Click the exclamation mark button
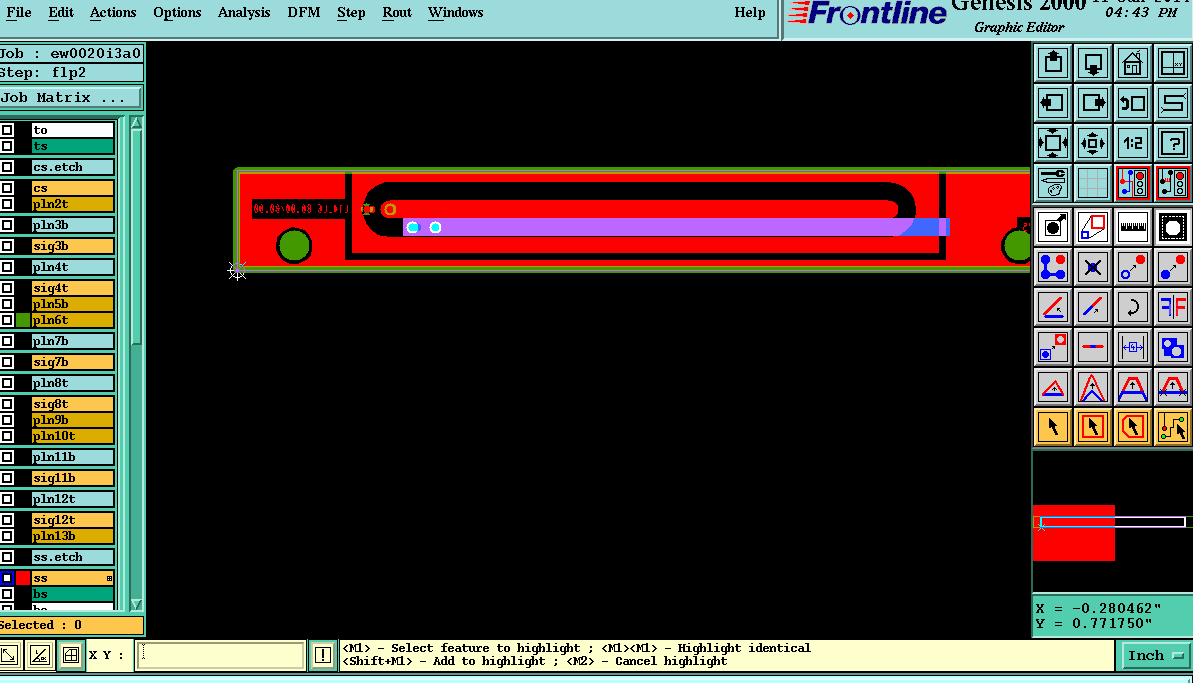This screenshot has height=683, width=1193. pyautogui.click(x=323, y=655)
